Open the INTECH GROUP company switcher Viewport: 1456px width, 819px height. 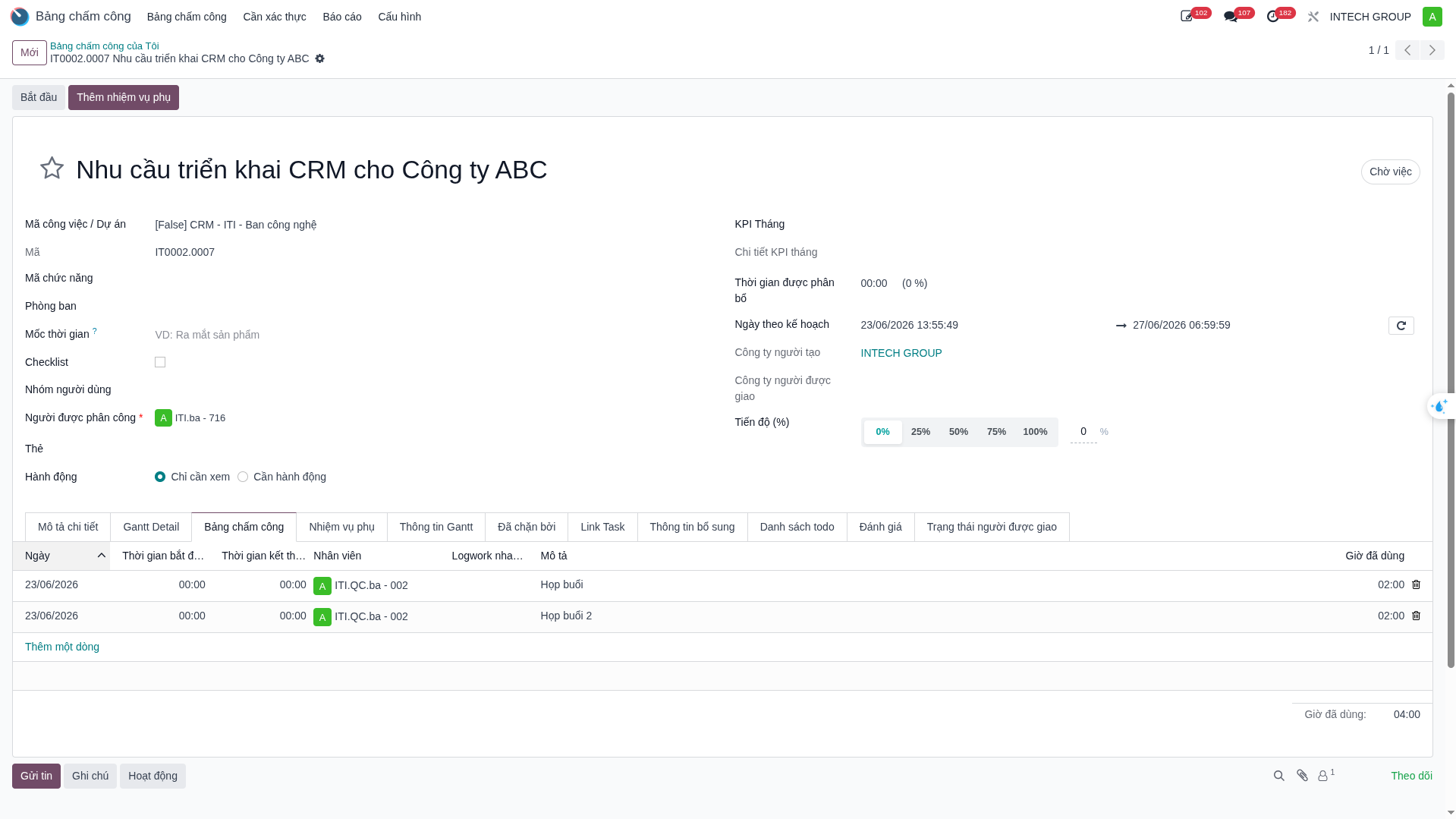(x=1370, y=17)
